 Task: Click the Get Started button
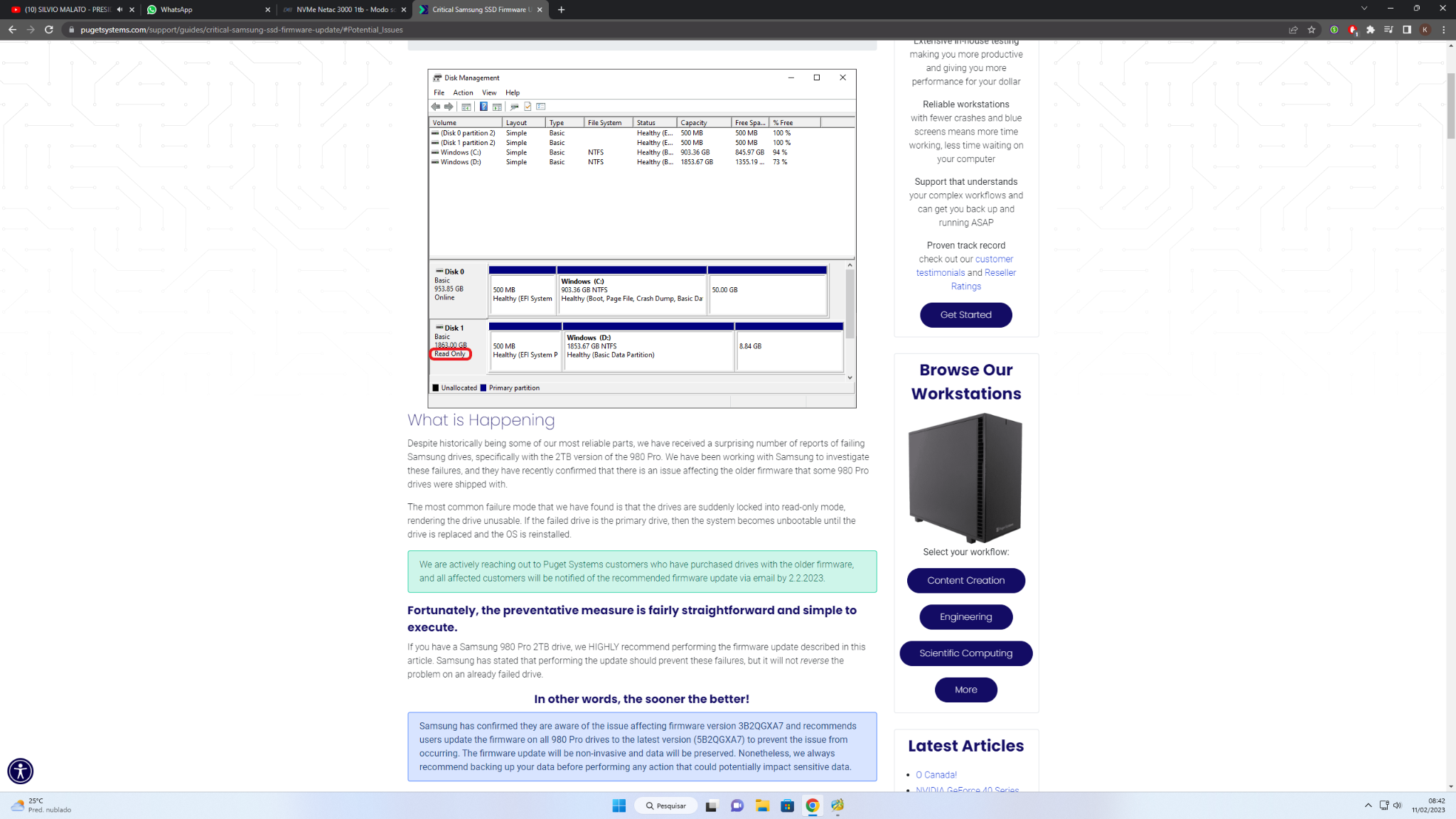[965, 315]
